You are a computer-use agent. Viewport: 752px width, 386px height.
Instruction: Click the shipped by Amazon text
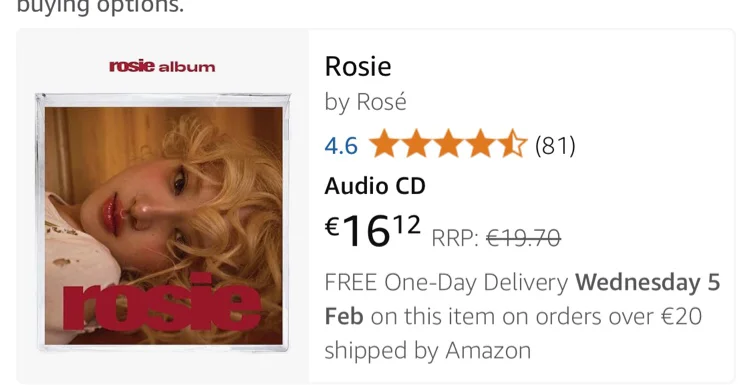pos(428,351)
